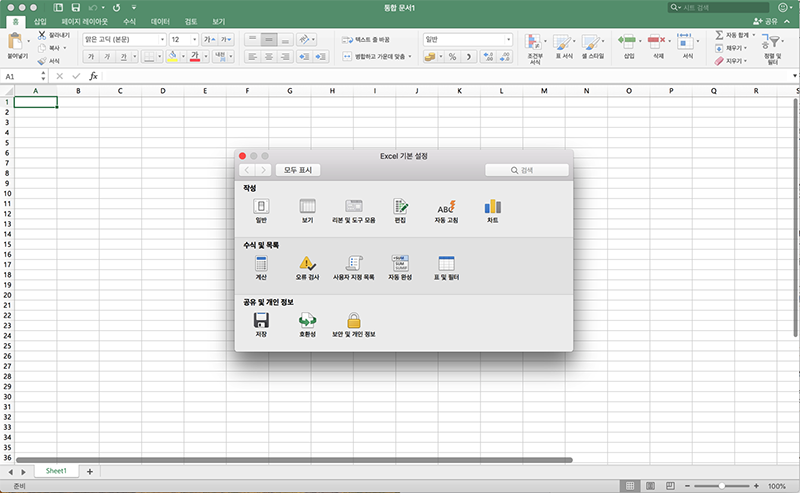The image size is (800, 493).
Task: Switch to 수식 (Formulas) ribbon tab
Action: [x=130, y=21]
